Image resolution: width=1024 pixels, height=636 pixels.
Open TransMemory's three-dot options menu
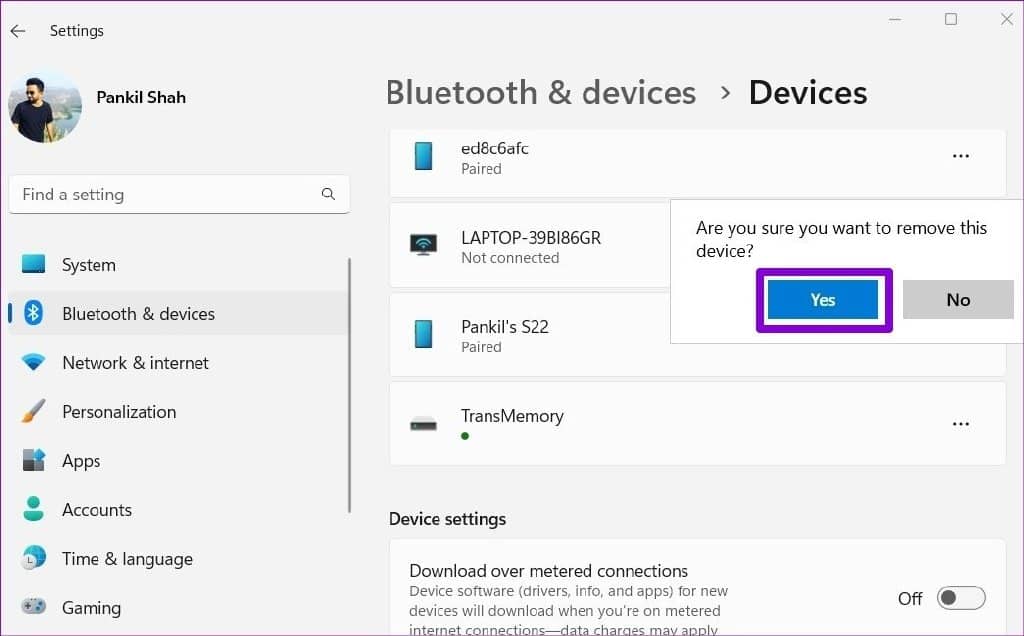[x=961, y=424]
